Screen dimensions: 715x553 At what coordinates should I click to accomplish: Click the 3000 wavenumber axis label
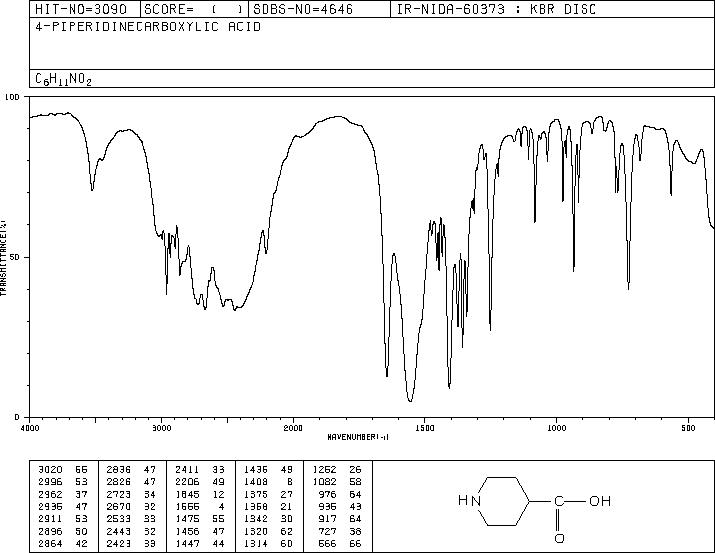[161, 428]
